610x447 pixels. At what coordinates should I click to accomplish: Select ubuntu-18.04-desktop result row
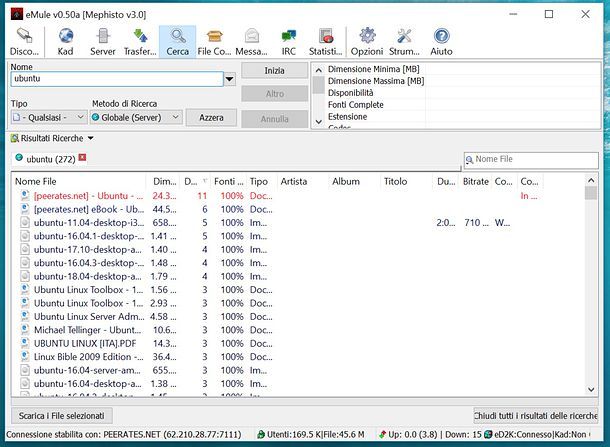(298, 276)
